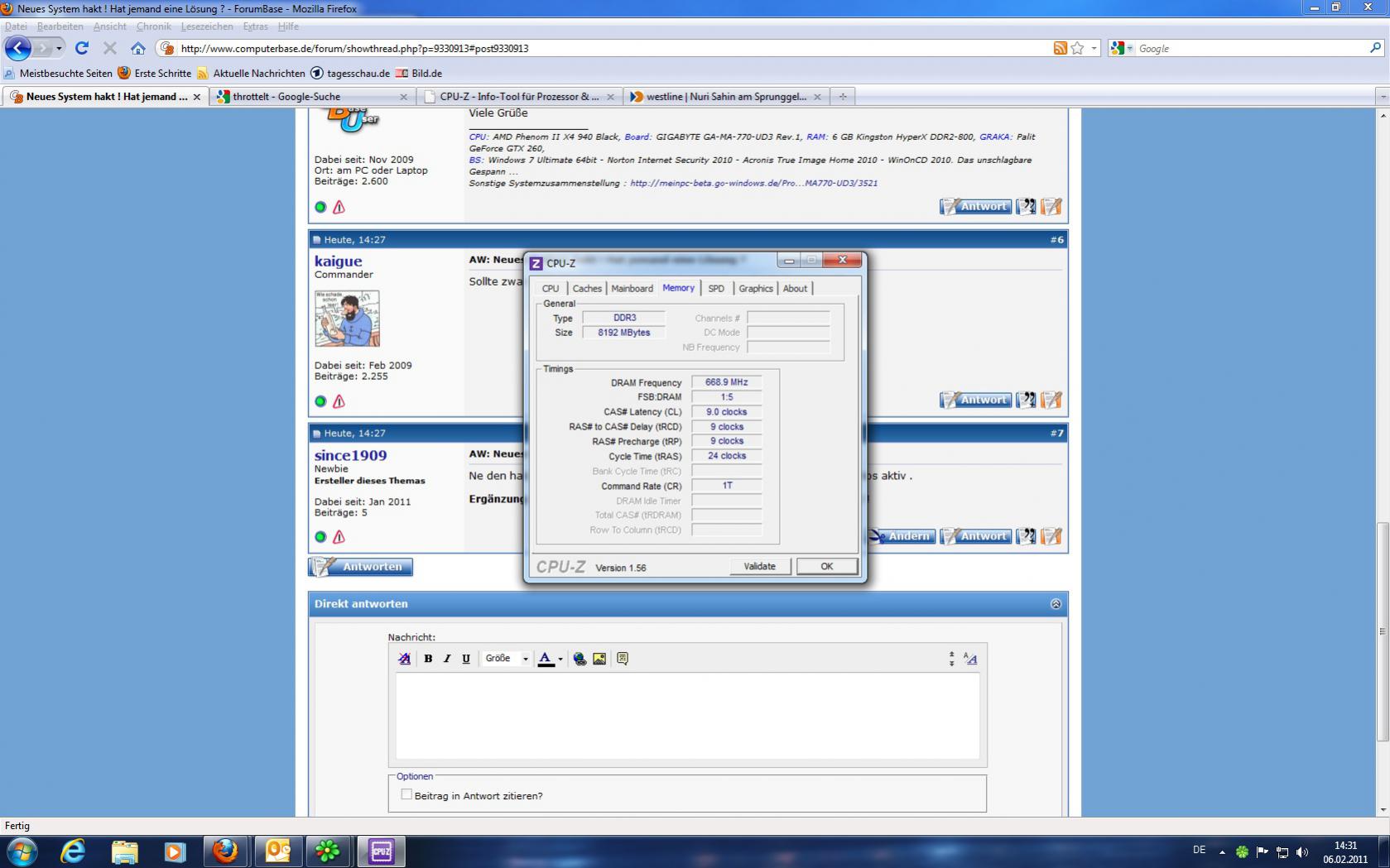Open kaigue's user profile link
Viewport: 1390px width, 868px height.
point(338,261)
